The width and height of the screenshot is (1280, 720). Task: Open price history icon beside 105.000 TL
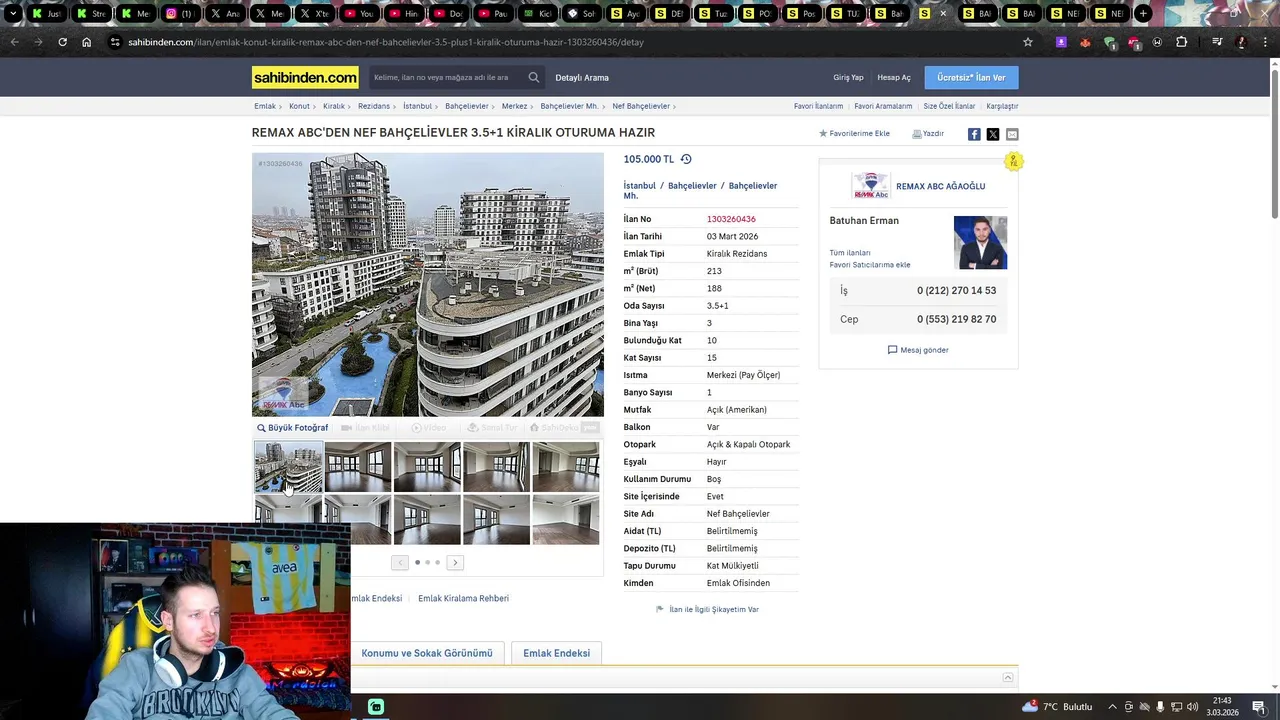(x=686, y=159)
